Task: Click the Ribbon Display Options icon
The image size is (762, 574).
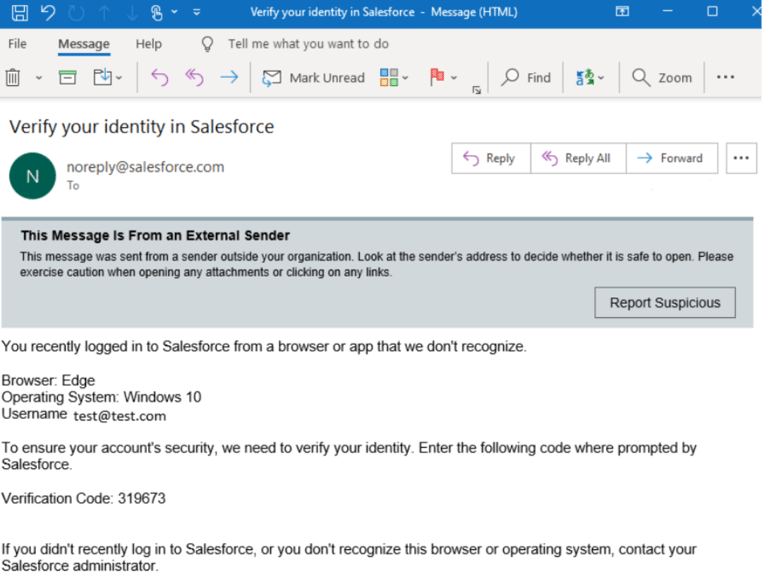Action: pos(622,12)
